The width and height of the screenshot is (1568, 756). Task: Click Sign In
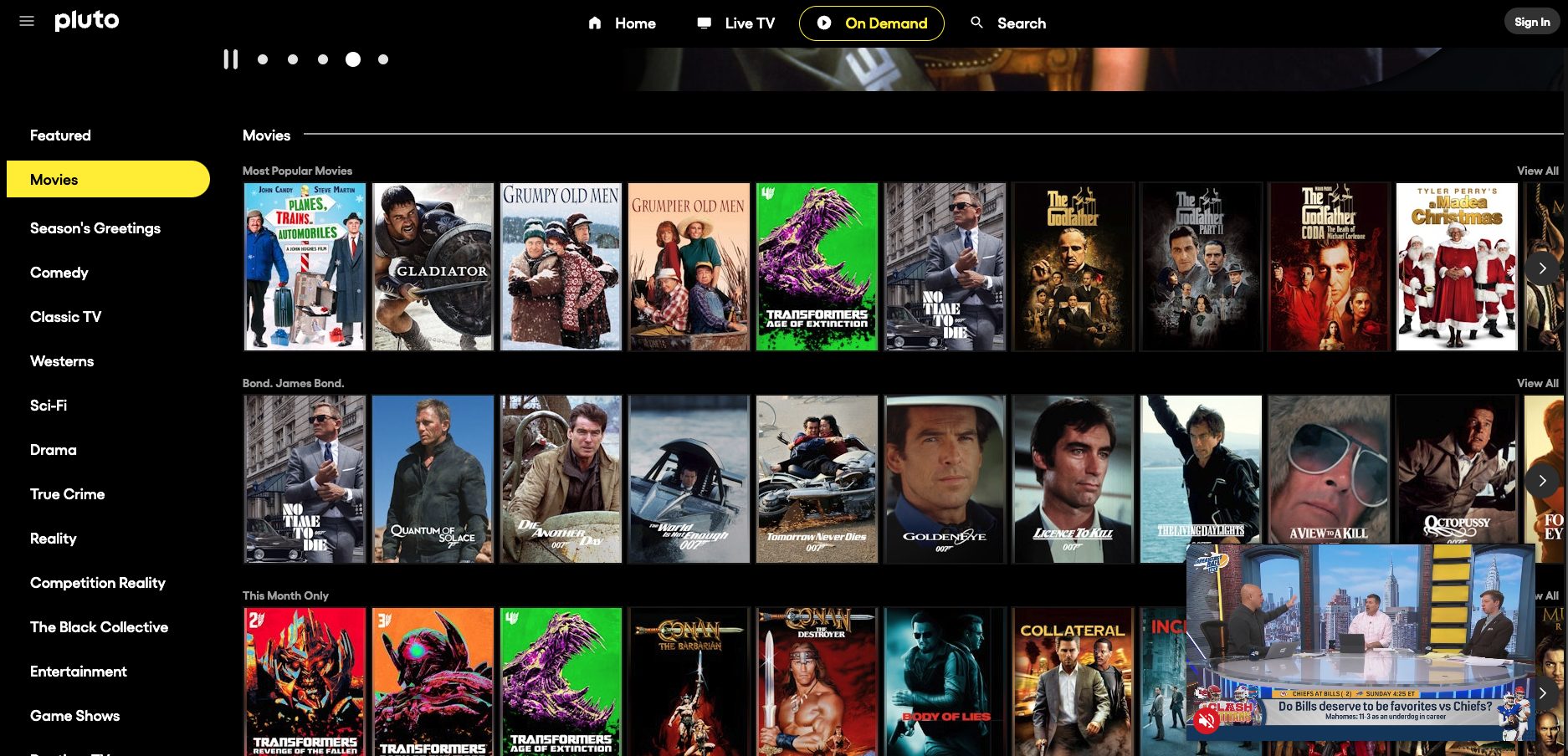[1532, 21]
